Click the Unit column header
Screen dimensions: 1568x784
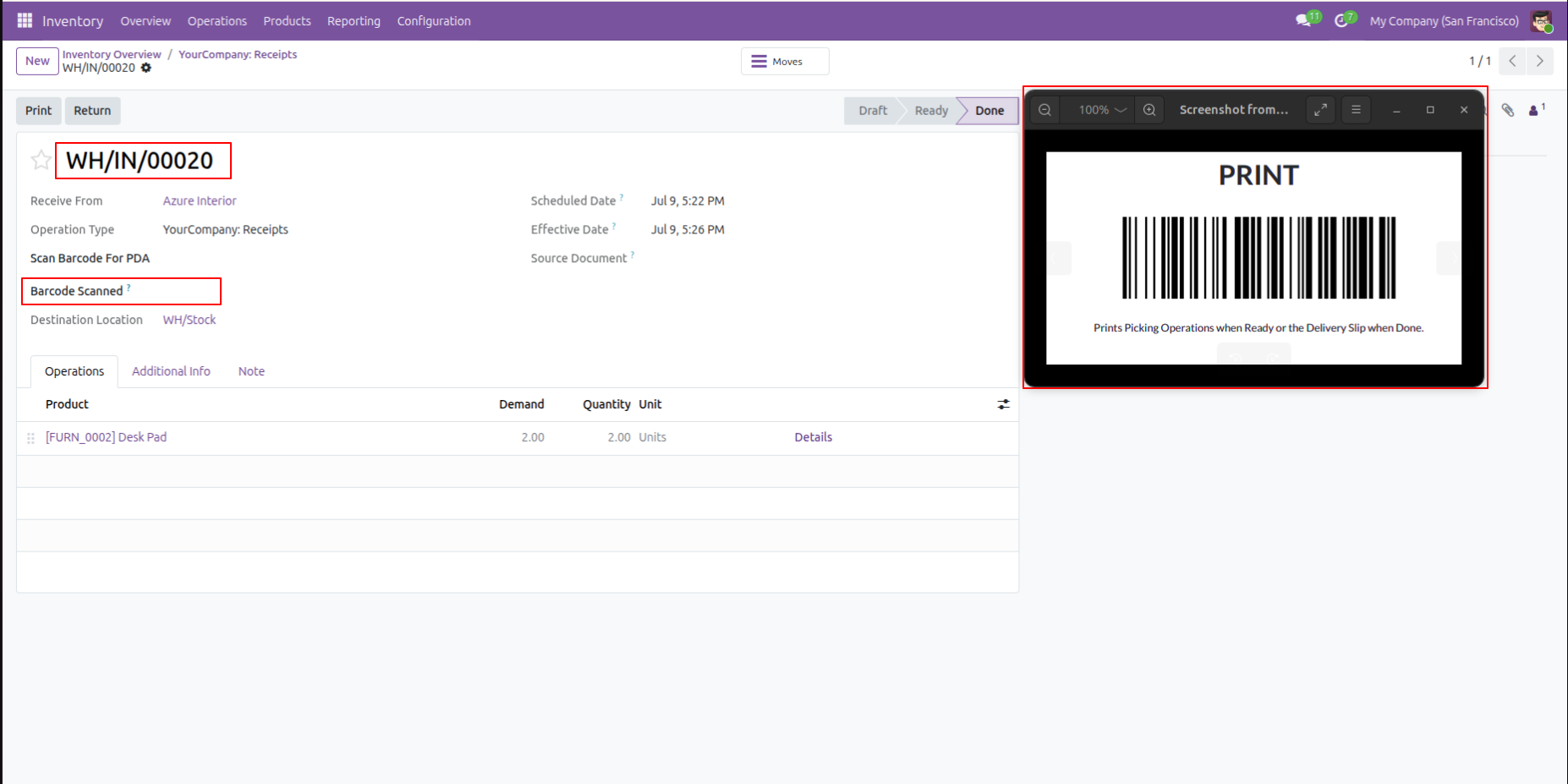[x=650, y=404]
